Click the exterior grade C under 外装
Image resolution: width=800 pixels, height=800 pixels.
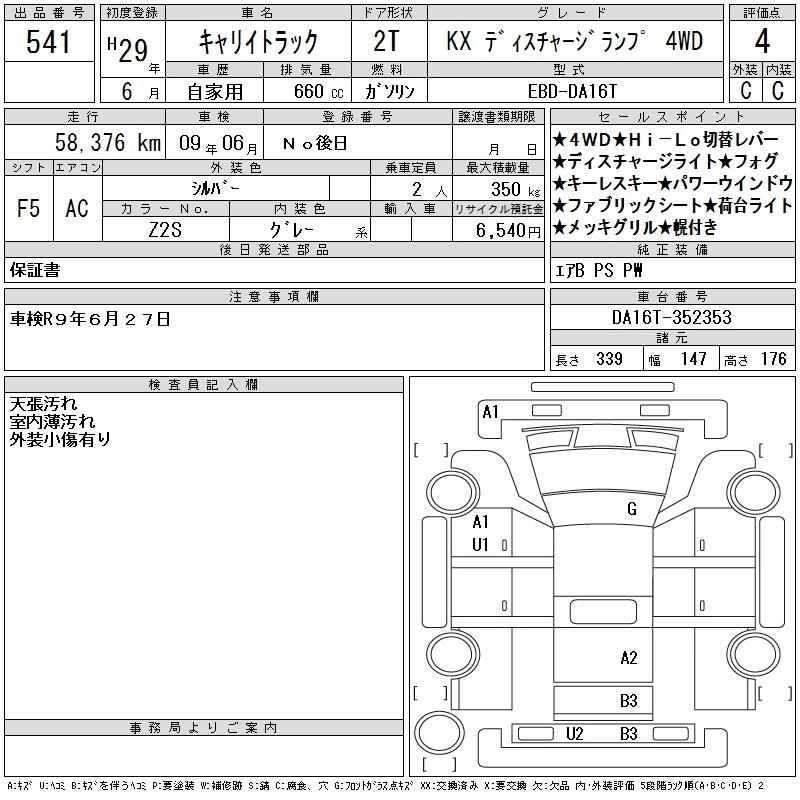[x=746, y=90]
